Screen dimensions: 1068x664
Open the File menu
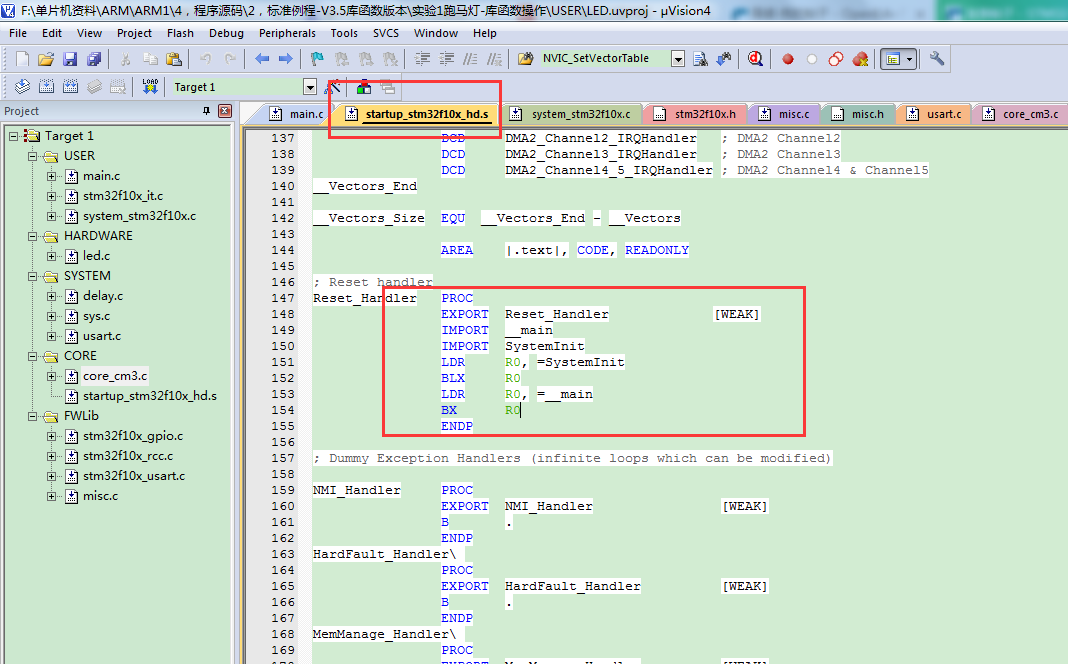[x=18, y=33]
